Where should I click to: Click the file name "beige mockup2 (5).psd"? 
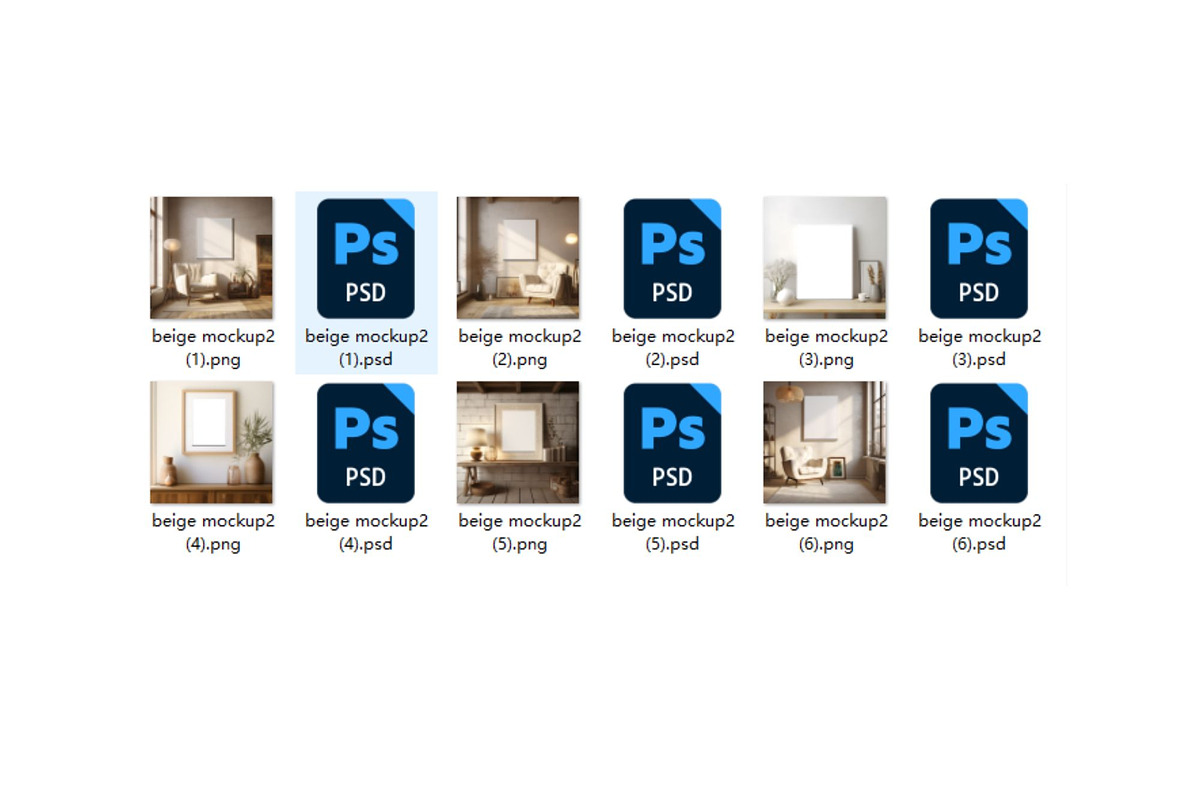click(673, 533)
